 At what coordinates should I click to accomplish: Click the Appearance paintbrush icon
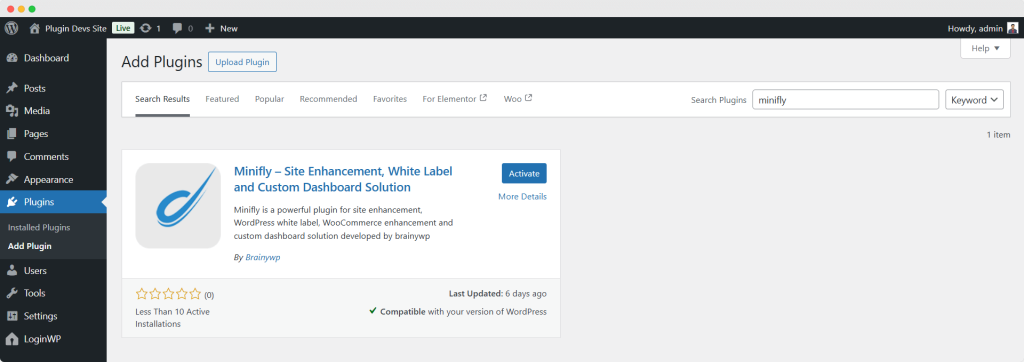[x=12, y=180]
